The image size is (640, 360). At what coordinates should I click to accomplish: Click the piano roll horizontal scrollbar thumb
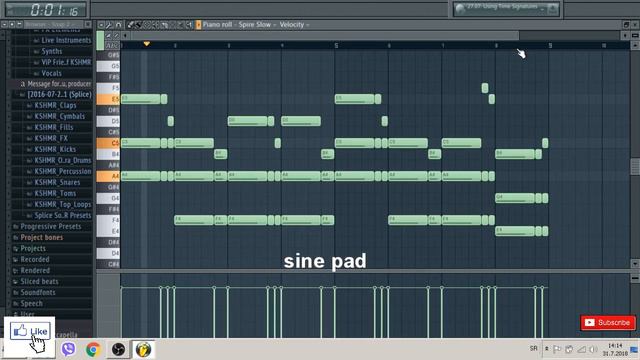point(324,36)
